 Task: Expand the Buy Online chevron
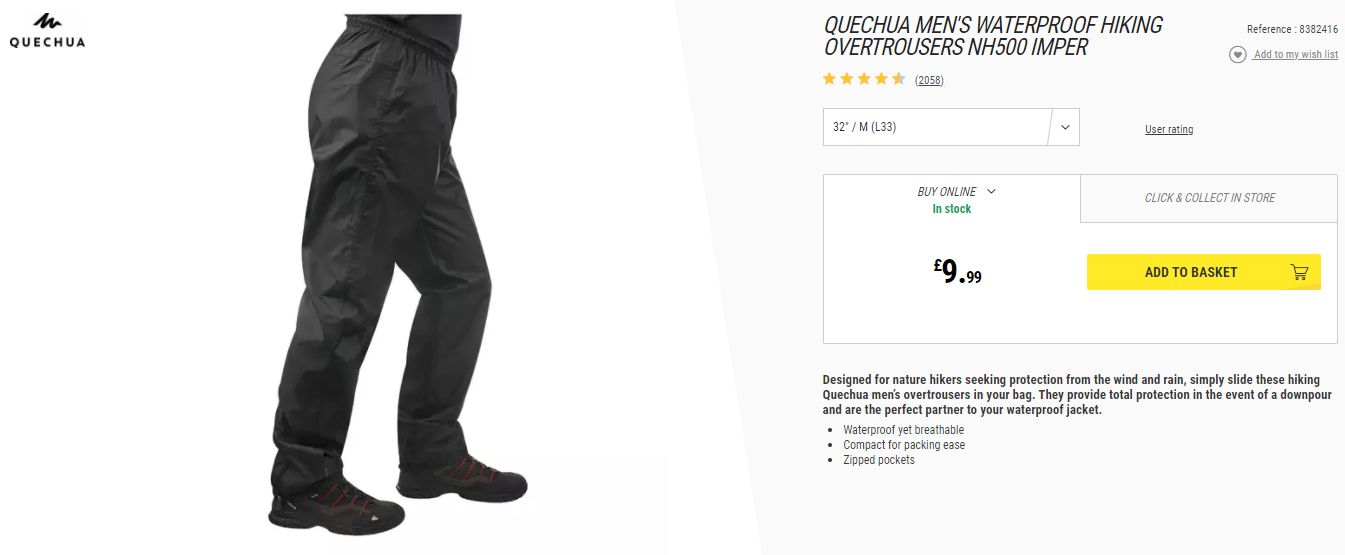click(x=991, y=191)
